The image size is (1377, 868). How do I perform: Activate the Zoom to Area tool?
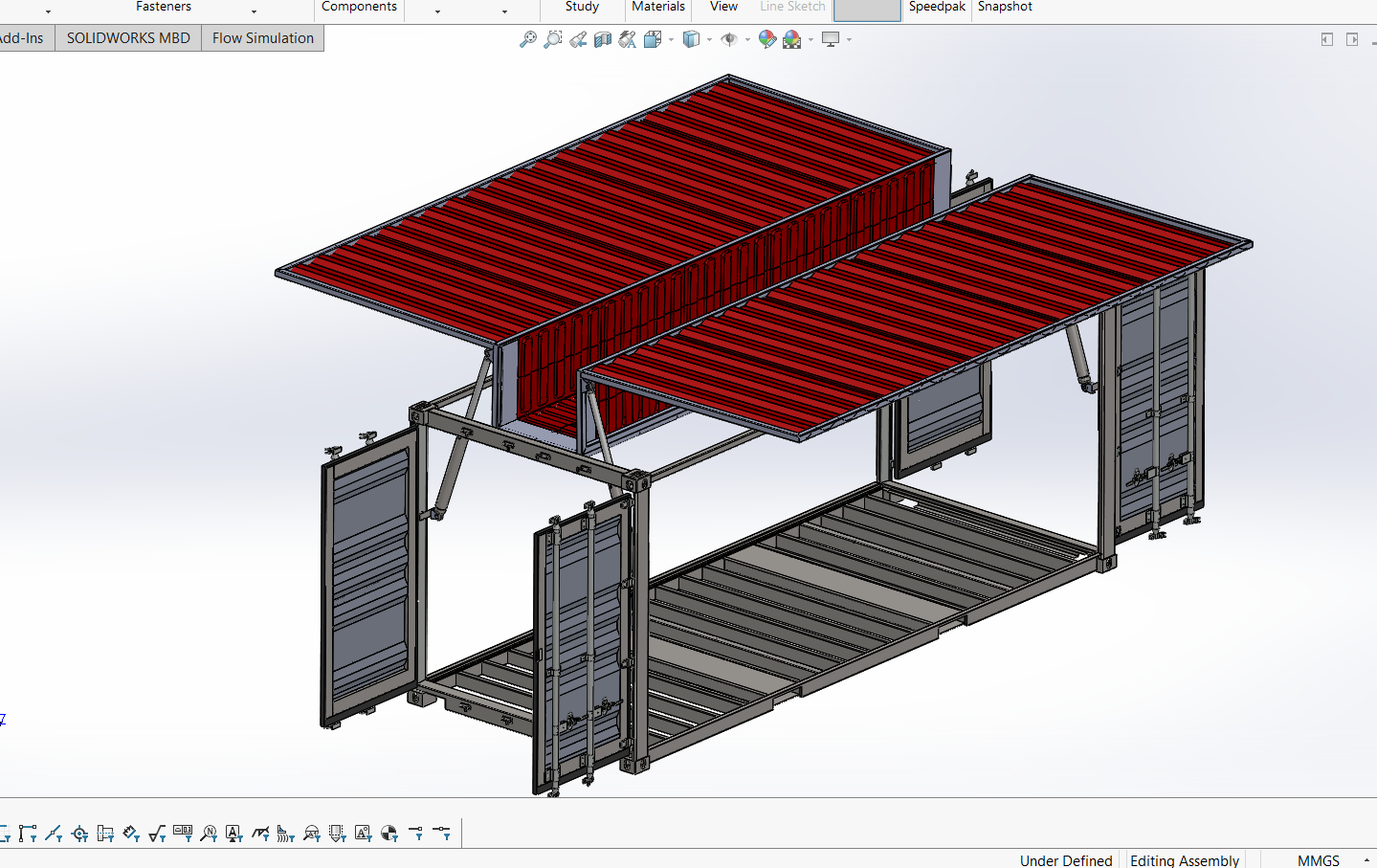coord(552,39)
